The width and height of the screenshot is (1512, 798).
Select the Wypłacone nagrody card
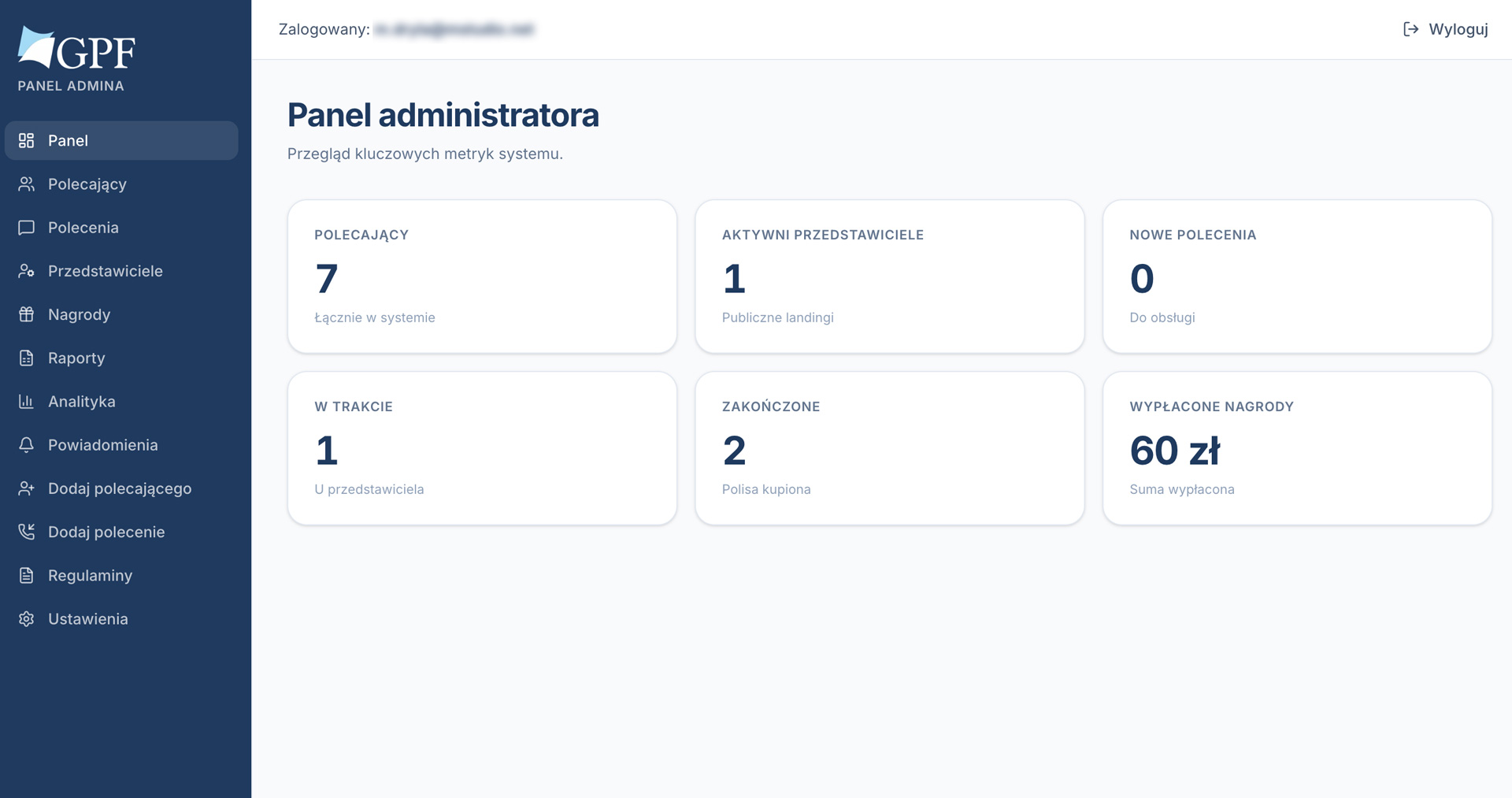[1297, 448]
